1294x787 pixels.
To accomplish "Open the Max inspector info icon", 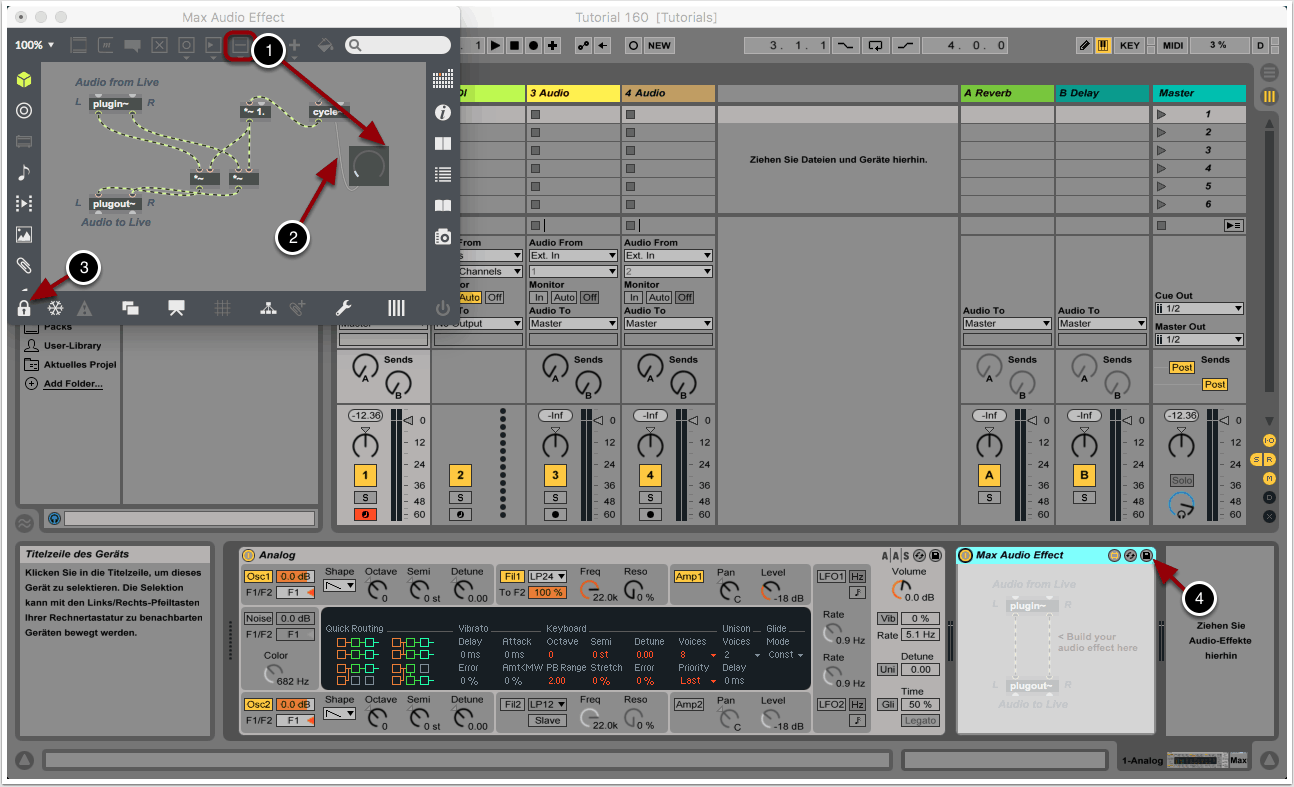I will click(x=443, y=113).
